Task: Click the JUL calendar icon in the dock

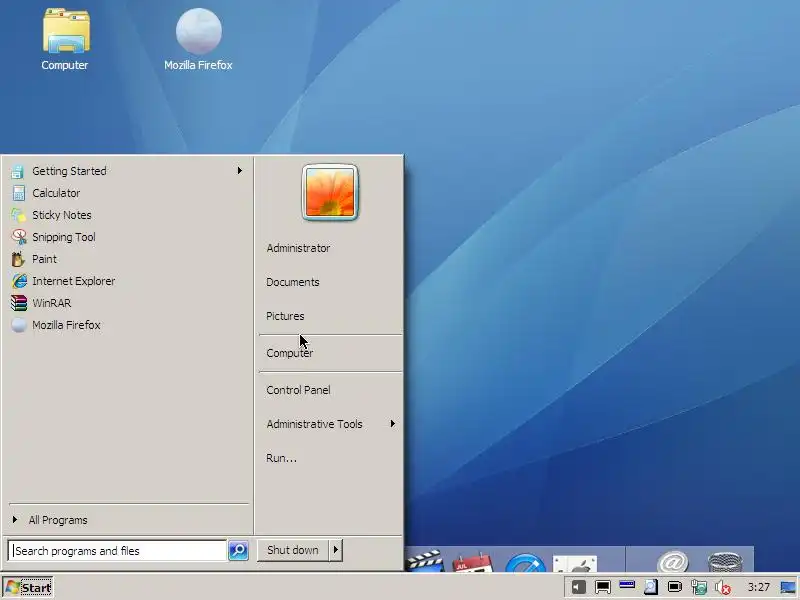Action: point(472,561)
